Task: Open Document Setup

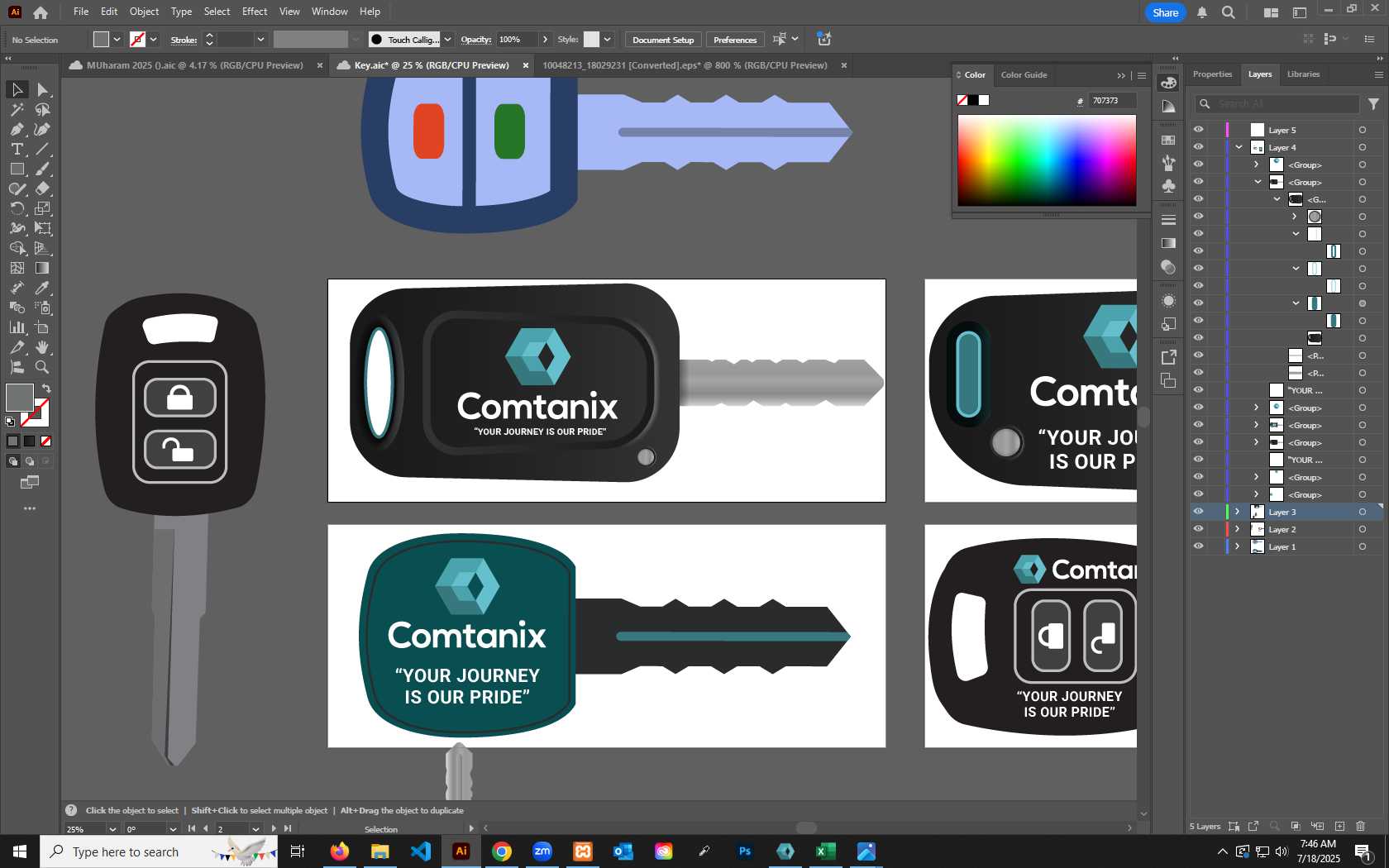Action: coord(663,40)
